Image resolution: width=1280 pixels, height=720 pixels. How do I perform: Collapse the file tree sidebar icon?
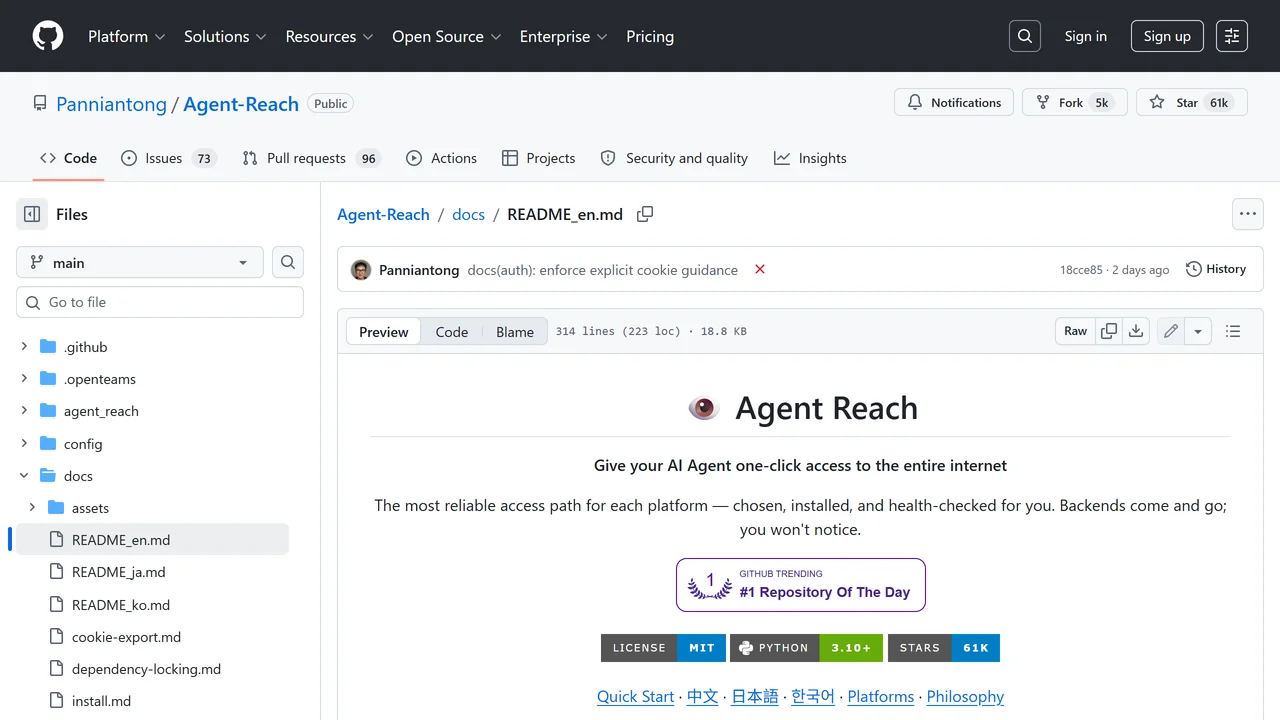pos(32,214)
